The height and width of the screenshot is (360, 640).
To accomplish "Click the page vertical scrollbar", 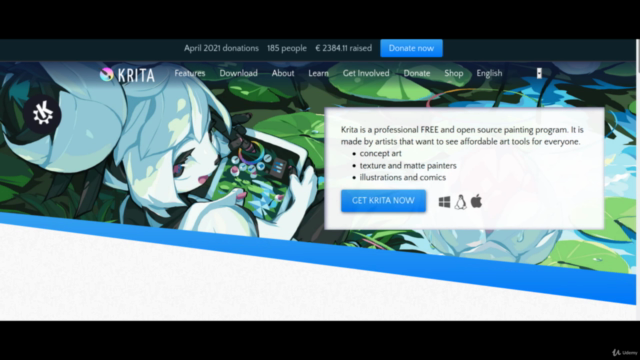I will tap(638, 180).
